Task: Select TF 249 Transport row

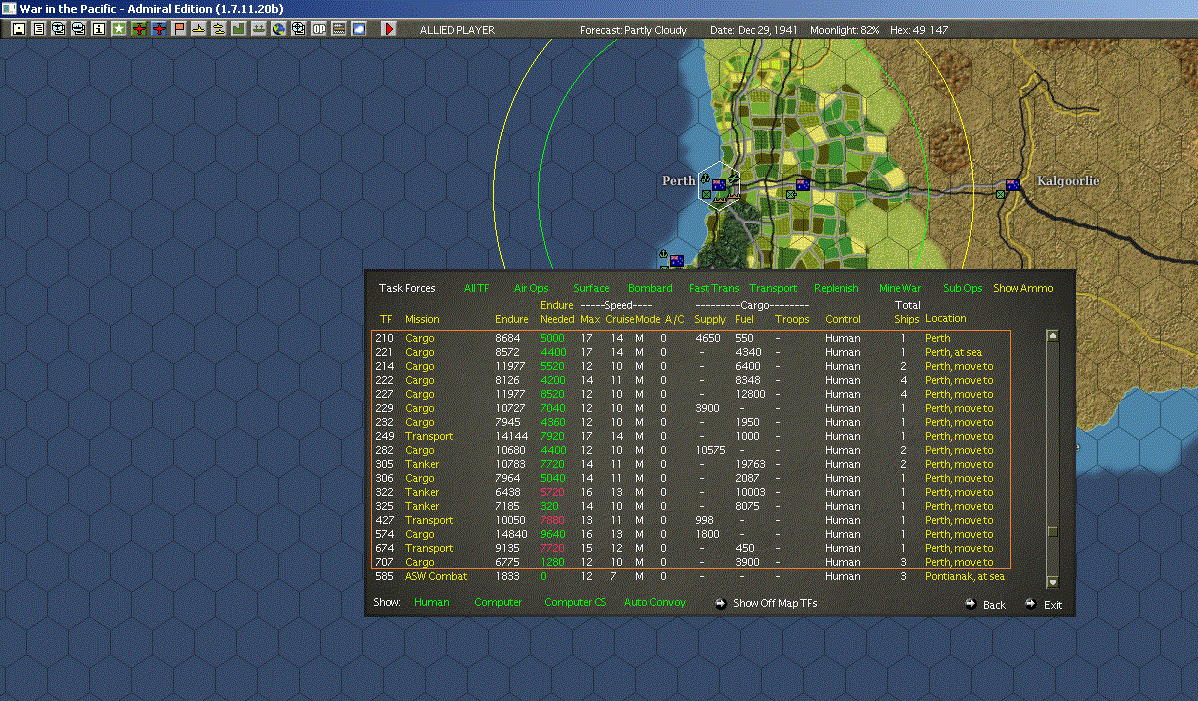Action: pyautogui.click(x=691, y=436)
